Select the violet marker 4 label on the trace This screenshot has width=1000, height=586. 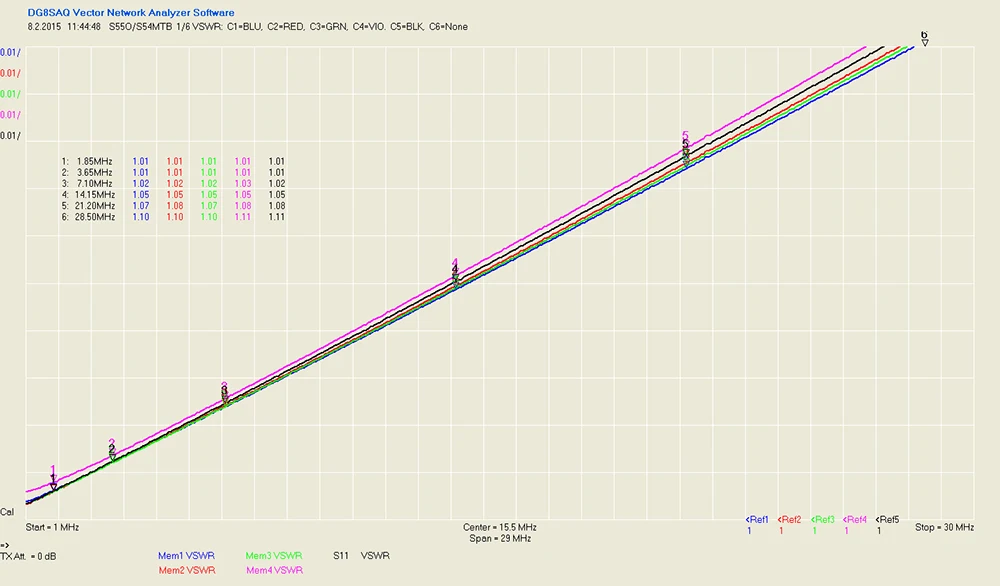coord(455,263)
